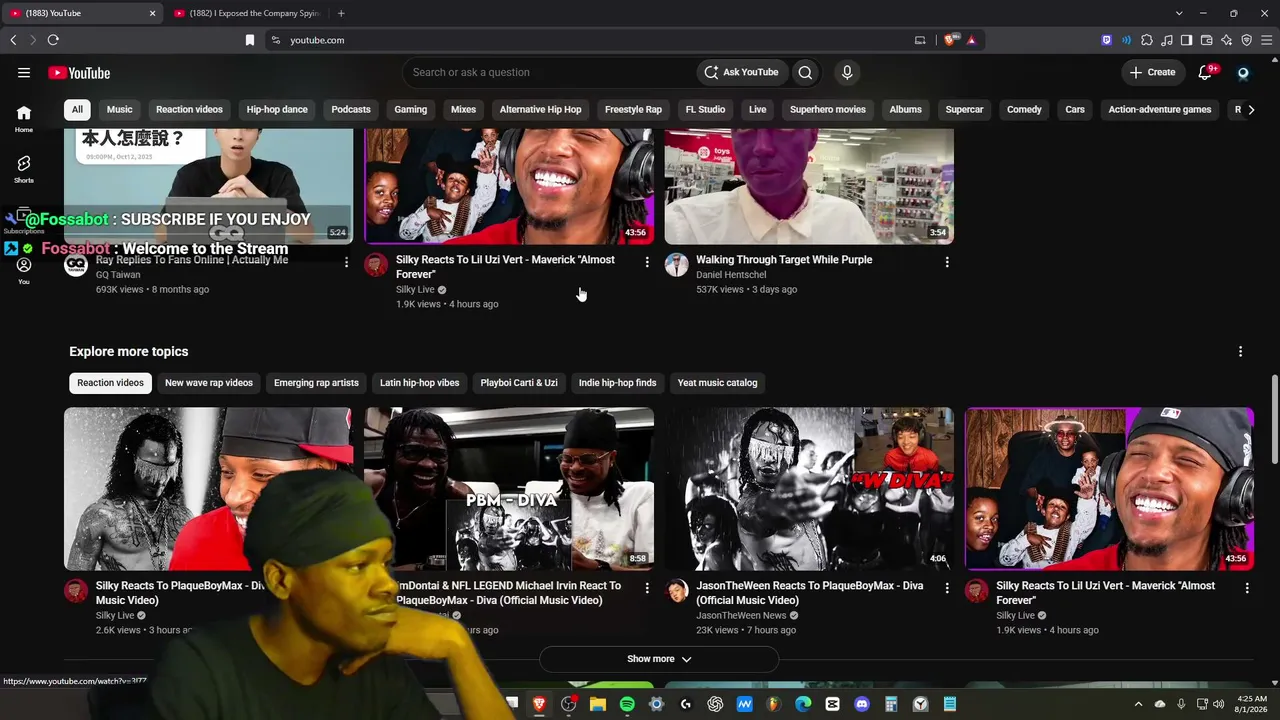The width and height of the screenshot is (1280, 720).
Task: Reload the page in the browser
Action: (53, 40)
